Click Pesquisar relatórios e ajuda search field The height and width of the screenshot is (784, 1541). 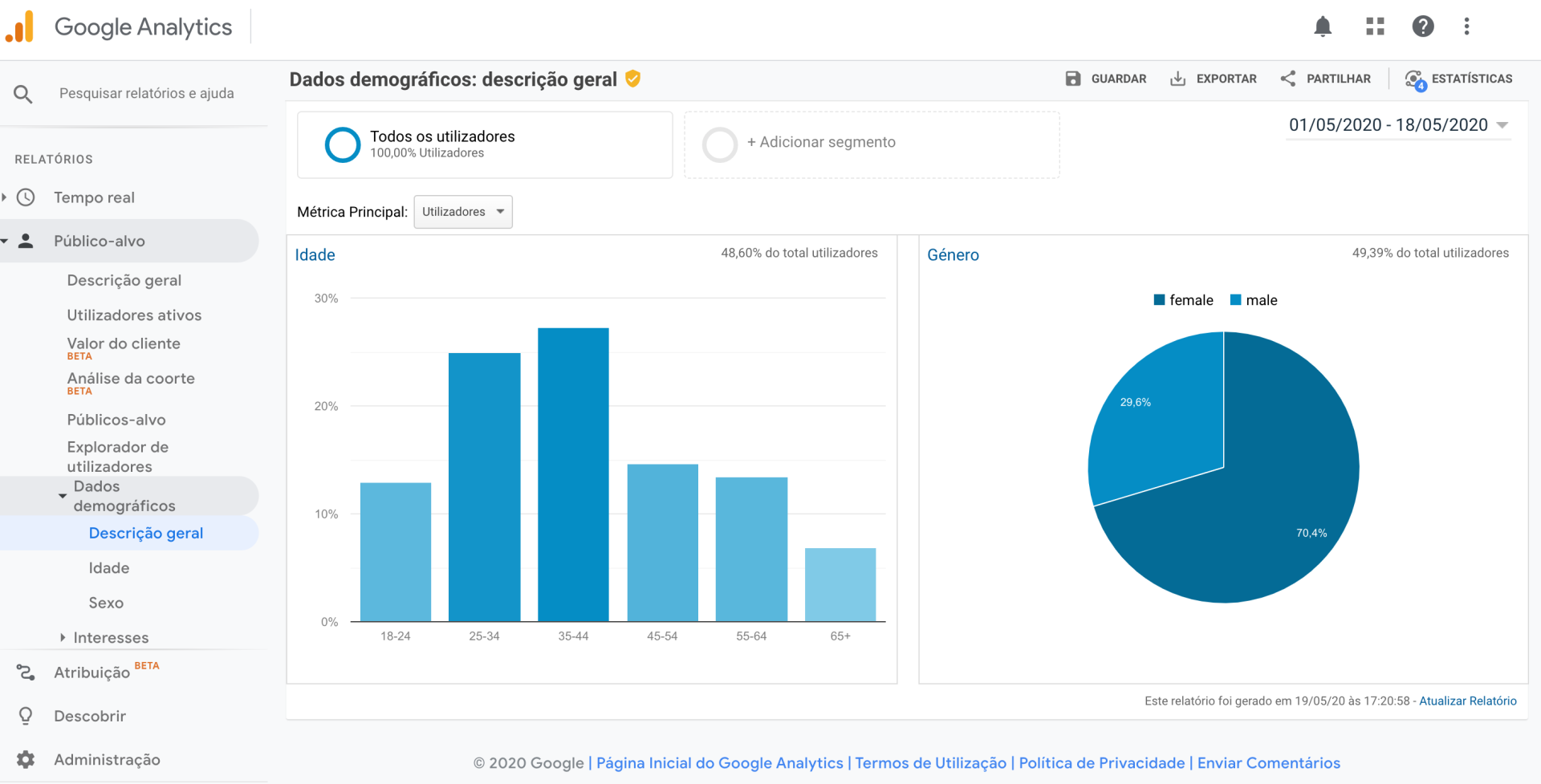point(147,94)
